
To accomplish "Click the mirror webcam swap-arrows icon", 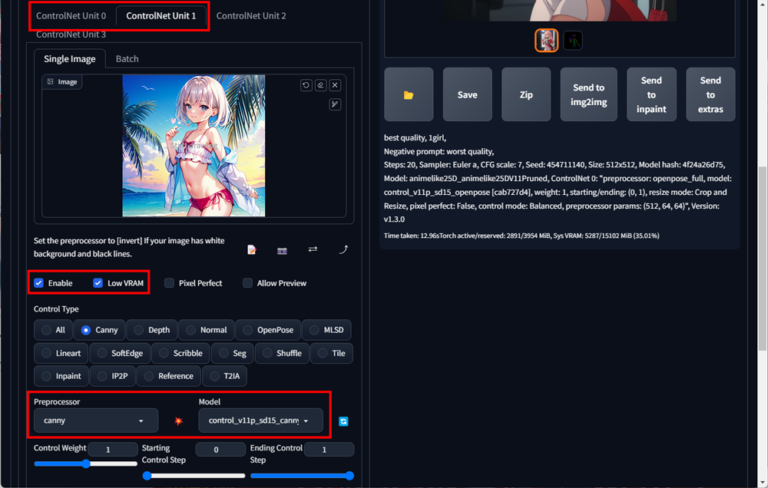I will [x=312, y=250].
